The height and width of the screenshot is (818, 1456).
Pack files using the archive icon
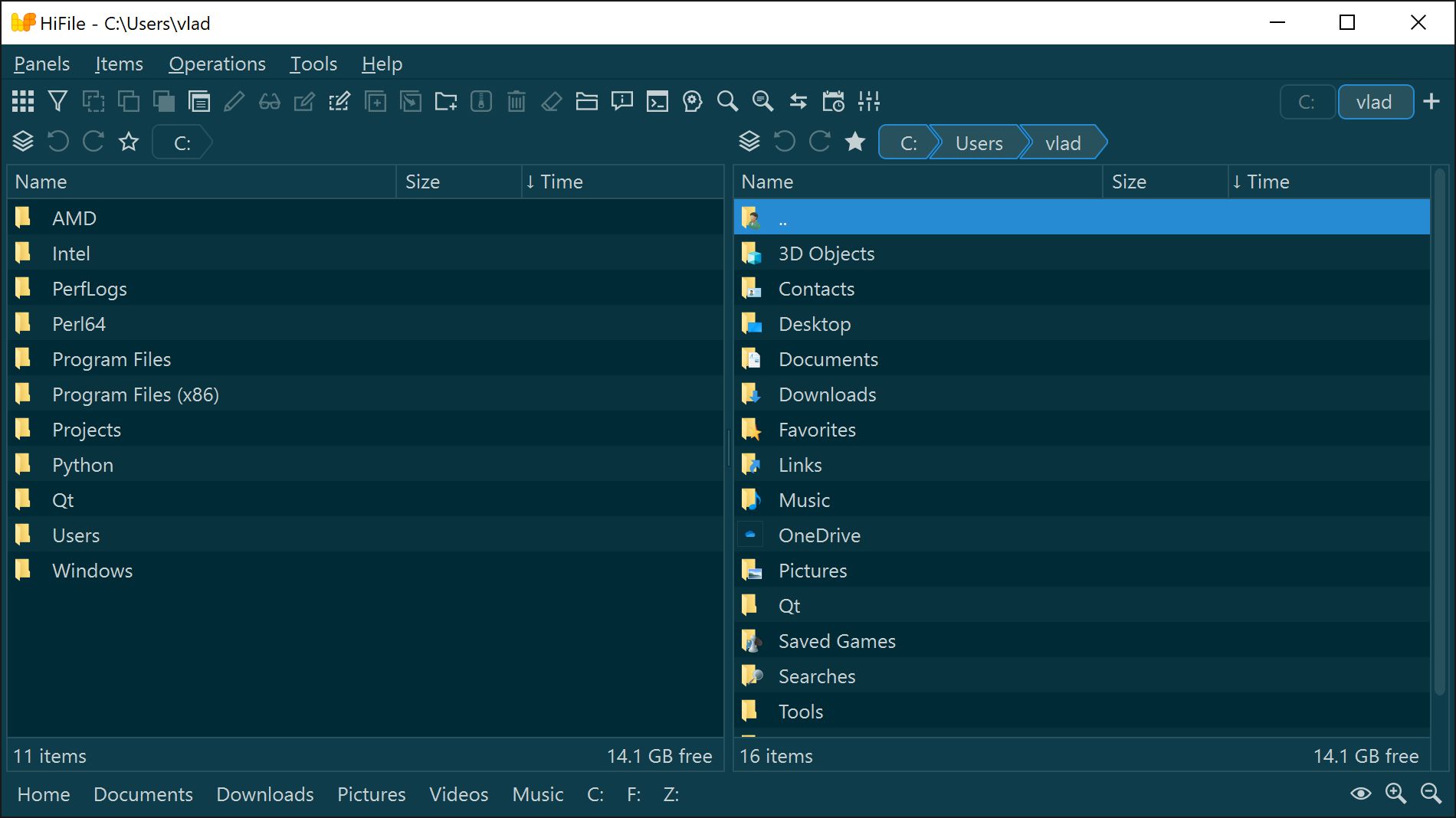480,101
